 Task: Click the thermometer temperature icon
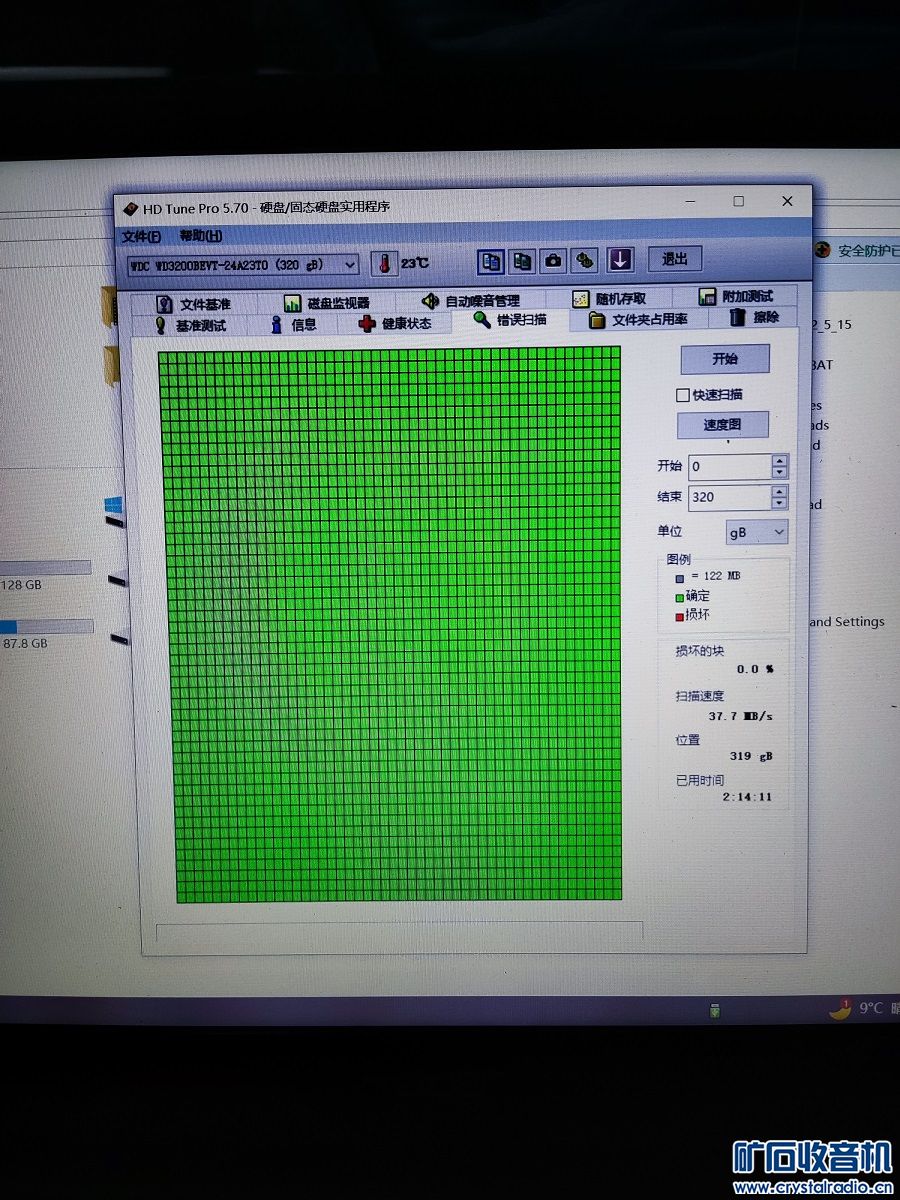coord(383,264)
